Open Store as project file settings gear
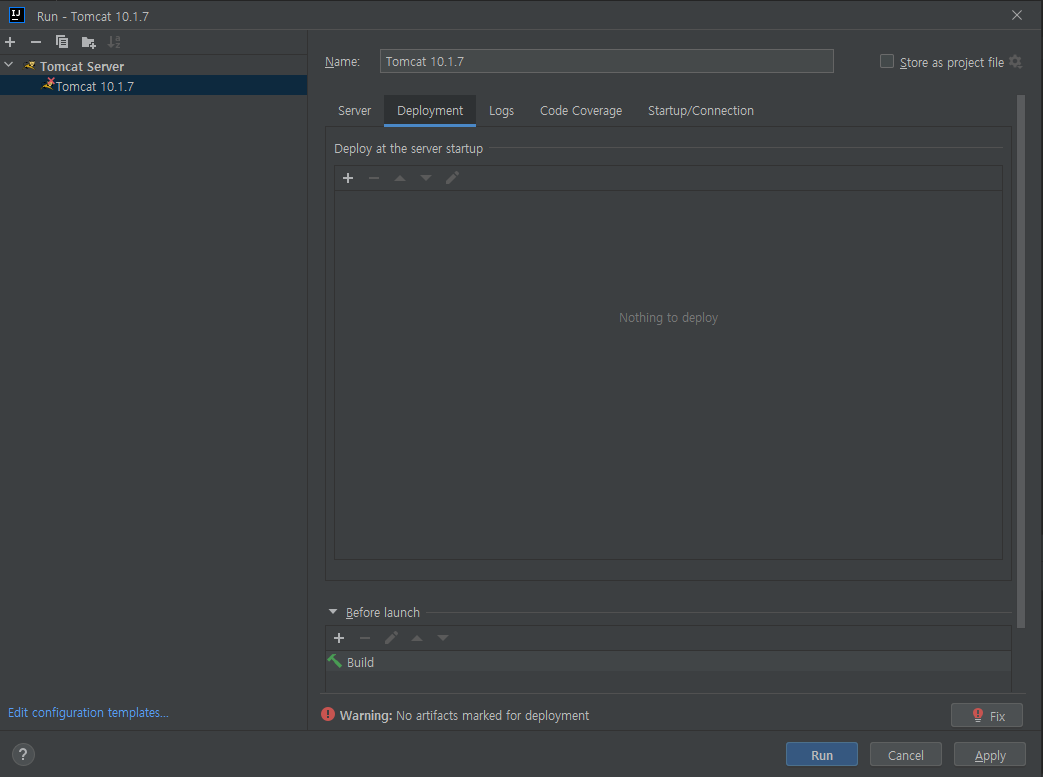 1016,62
